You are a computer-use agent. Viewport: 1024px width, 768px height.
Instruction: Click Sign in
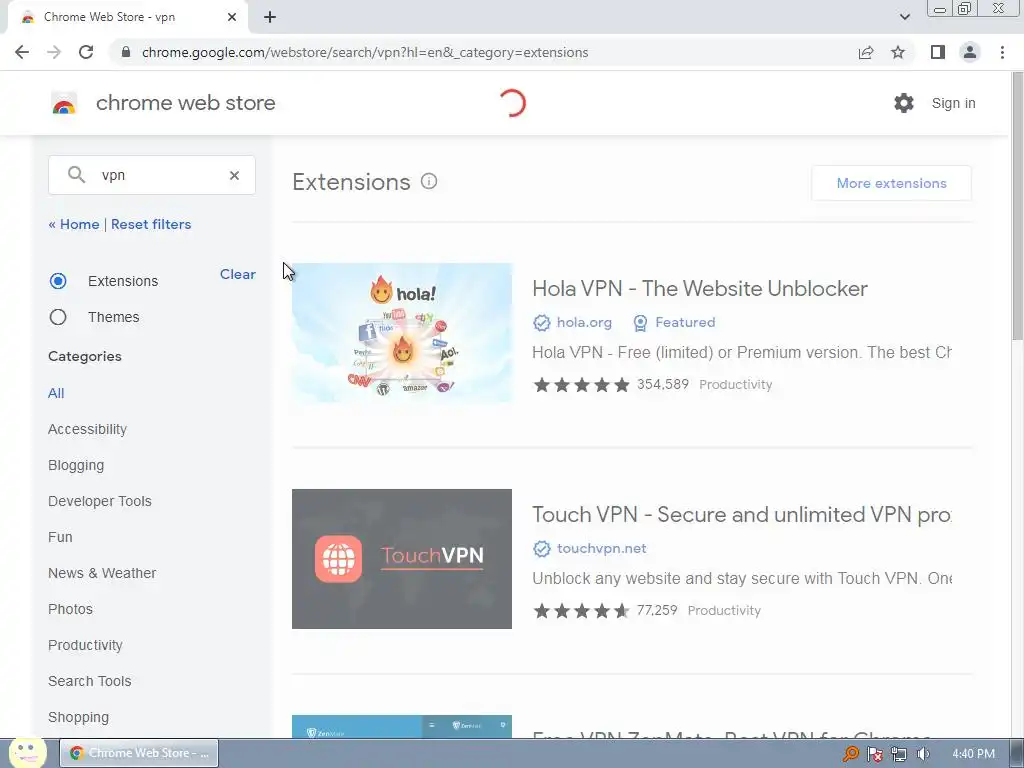click(x=953, y=103)
